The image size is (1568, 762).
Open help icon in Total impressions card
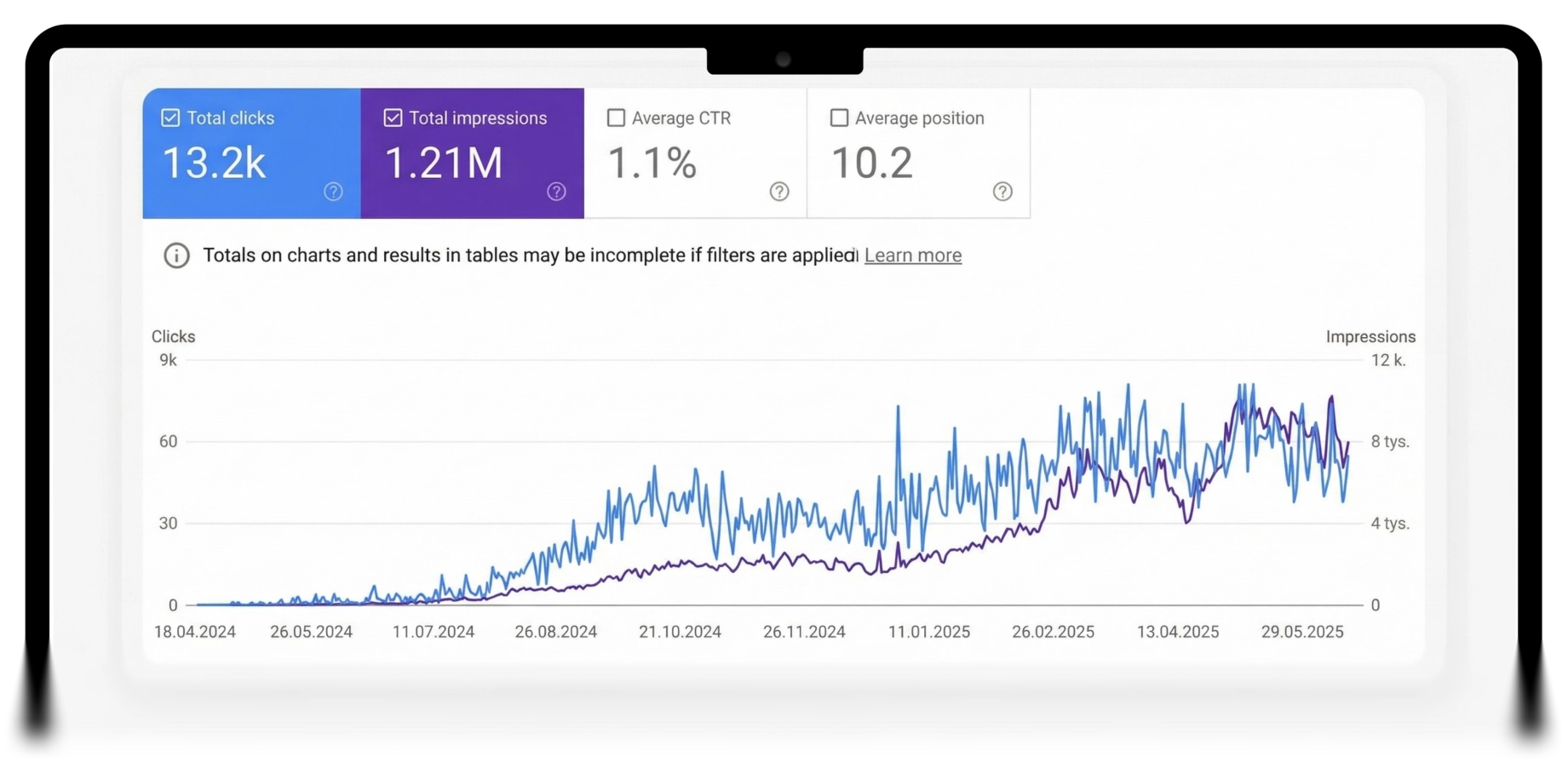coord(556,192)
